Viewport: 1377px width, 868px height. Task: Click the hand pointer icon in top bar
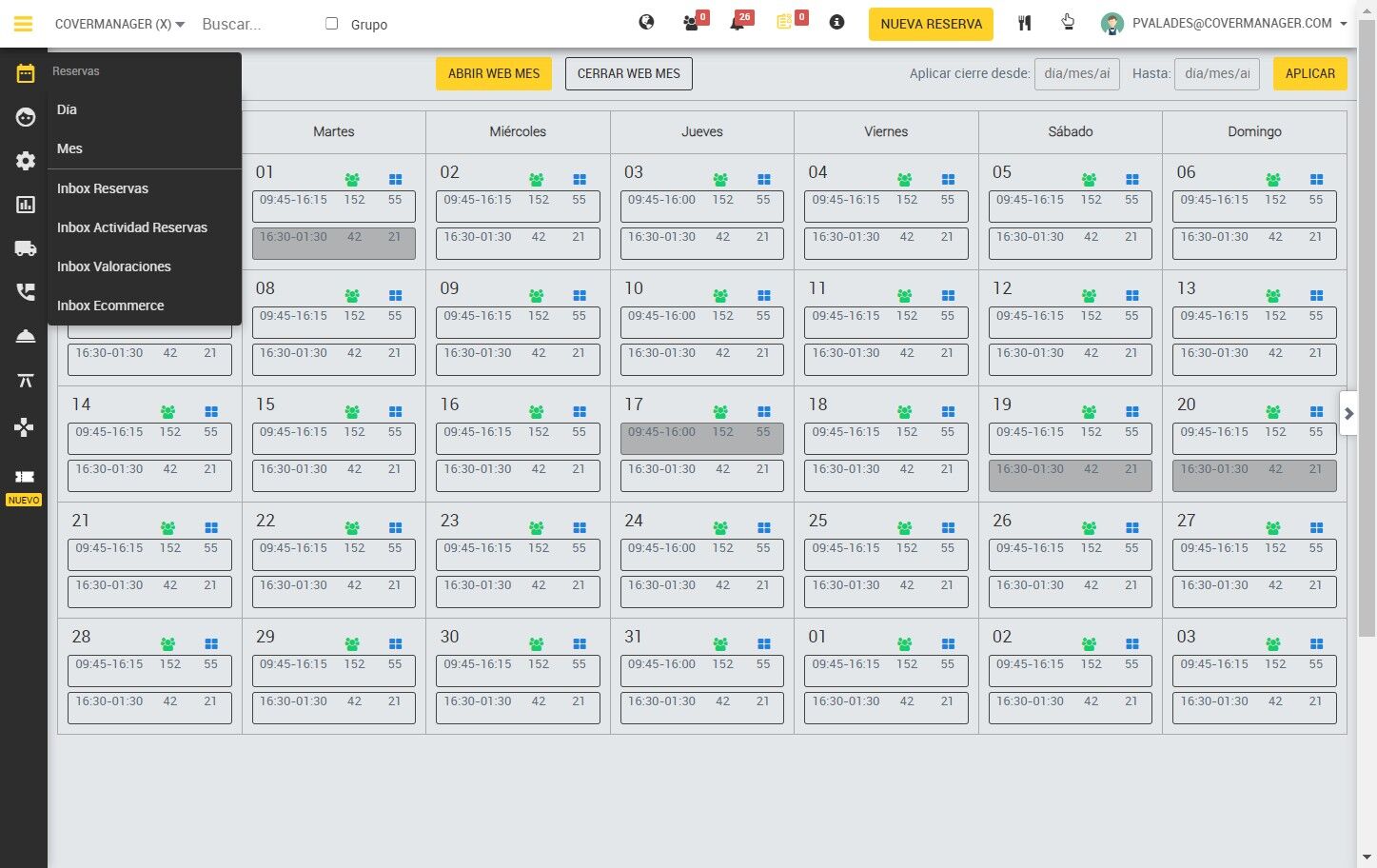coord(1068,22)
